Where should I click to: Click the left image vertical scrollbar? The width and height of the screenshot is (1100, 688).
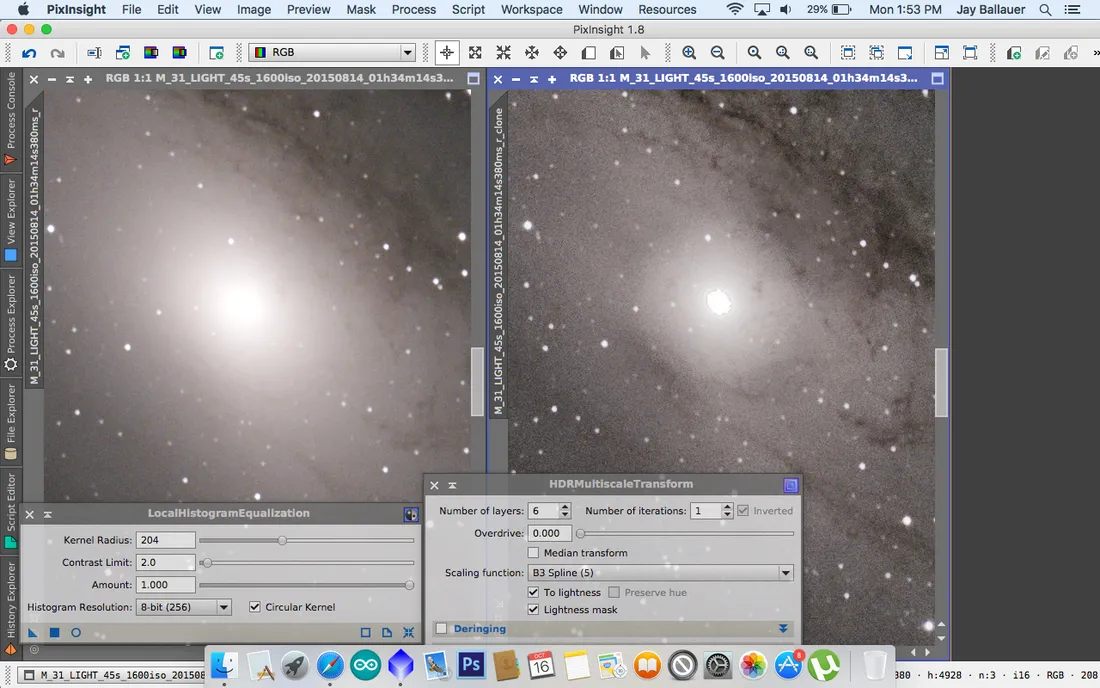pyautogui.click(x=477, y=381)
